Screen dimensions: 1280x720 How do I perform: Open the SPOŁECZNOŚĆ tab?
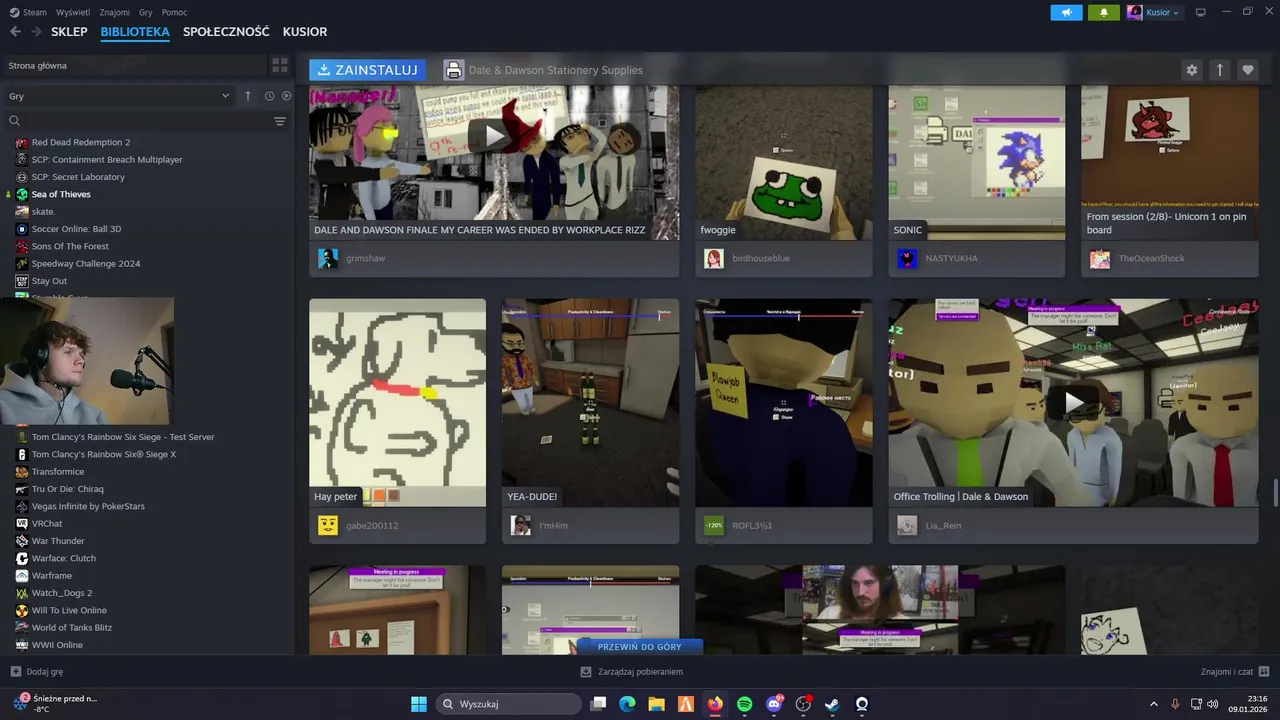point(226,32)
